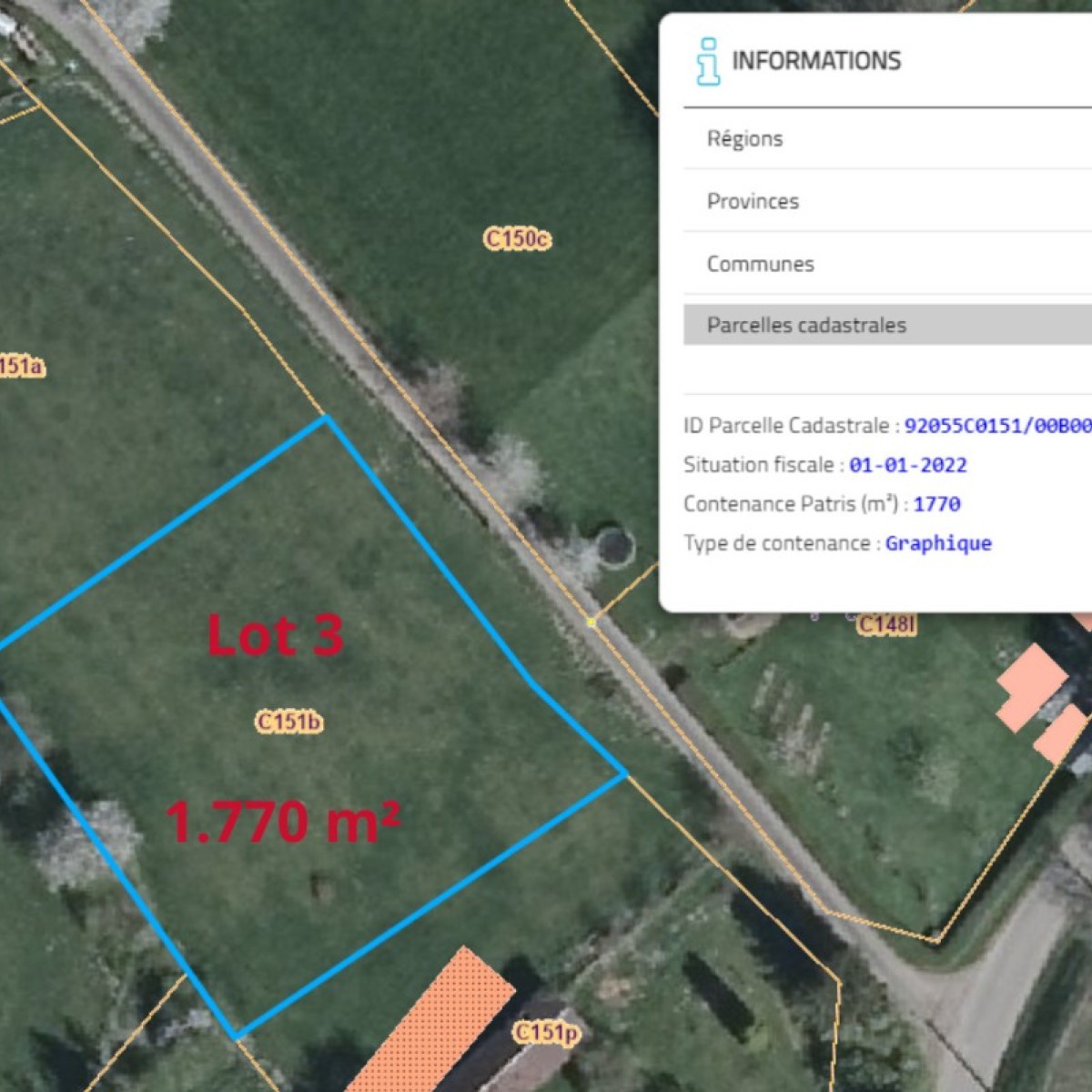Select parcel label C151b inside Lot 3
The width and height of the screenshot is (1092, 1092).
point(288,722)
